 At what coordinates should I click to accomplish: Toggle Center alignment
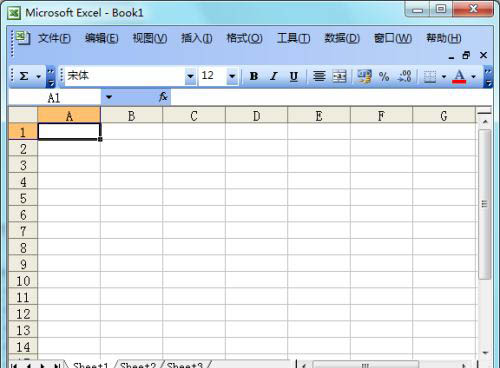coord(319,76)
